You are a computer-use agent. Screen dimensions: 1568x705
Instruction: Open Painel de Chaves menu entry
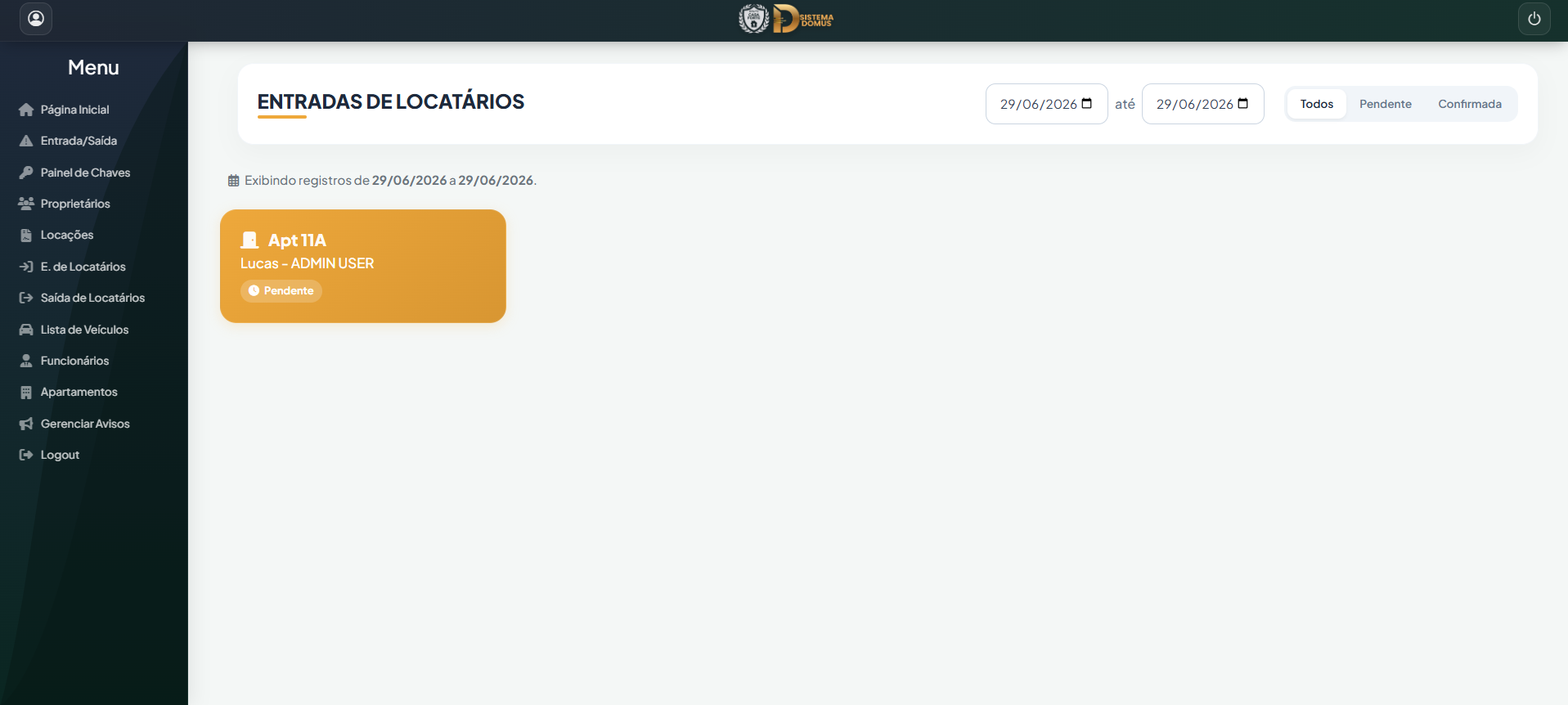[x=85, y=173]
